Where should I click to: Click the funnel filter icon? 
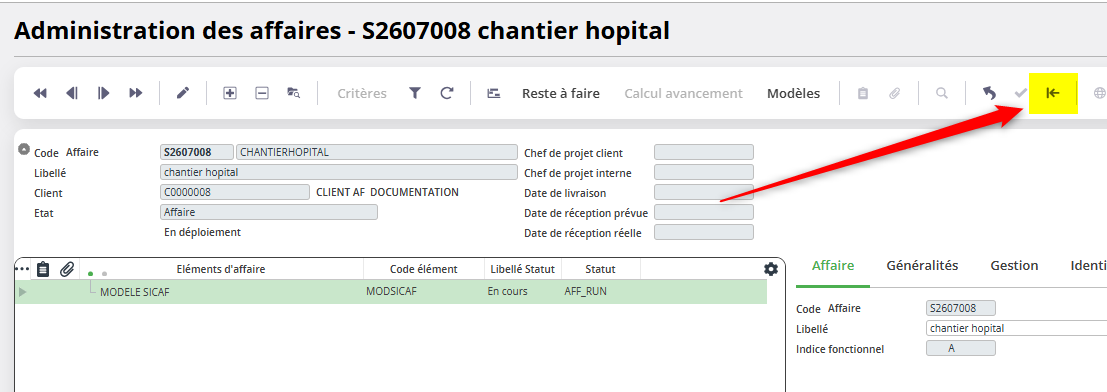click(415, 93)
